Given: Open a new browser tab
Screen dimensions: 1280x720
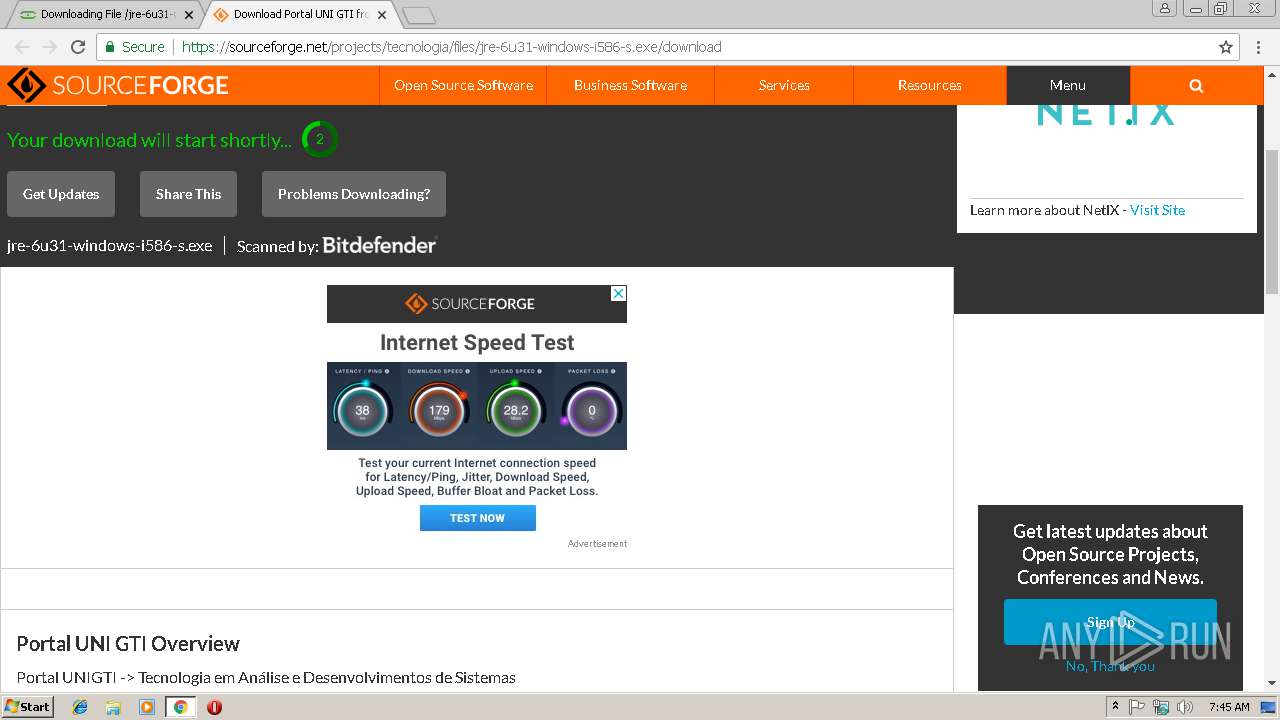Looking at the screenshot, I should pos(419,15).
